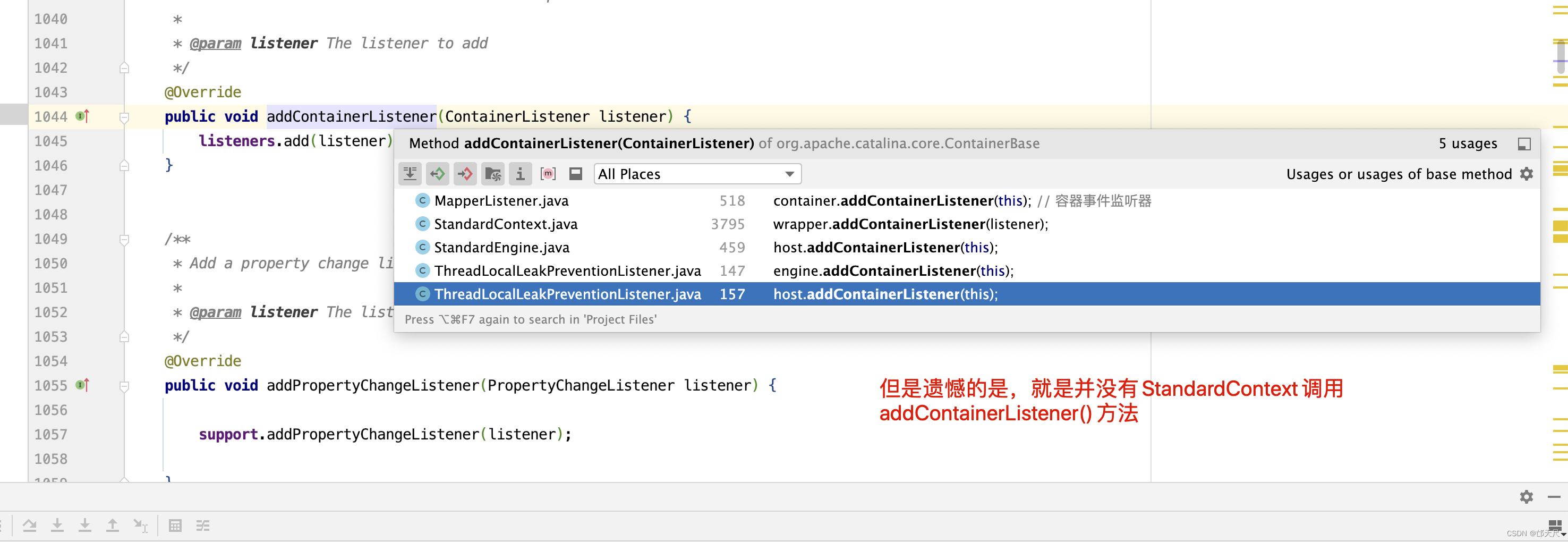Viewport: 1568px width, 542px height.
Task: Click the group by directory folder icon
Action: tap(493, 174)
